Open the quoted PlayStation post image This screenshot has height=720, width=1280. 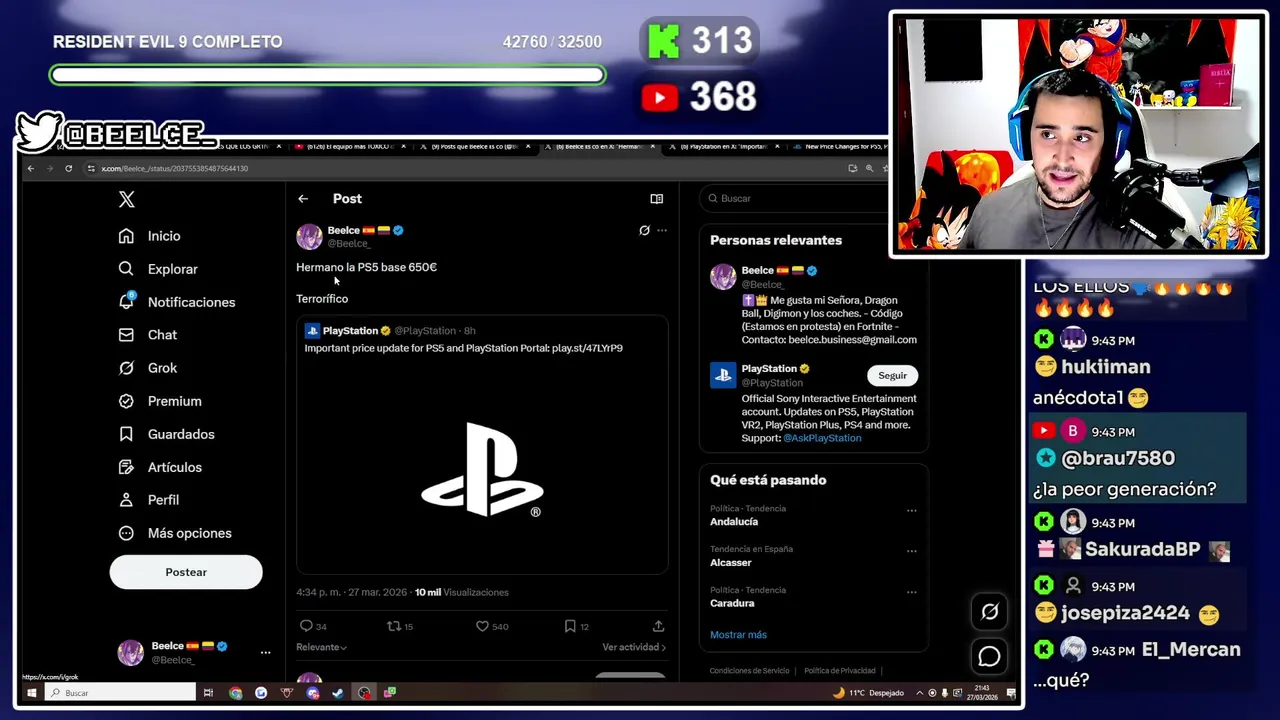point(482,468)
